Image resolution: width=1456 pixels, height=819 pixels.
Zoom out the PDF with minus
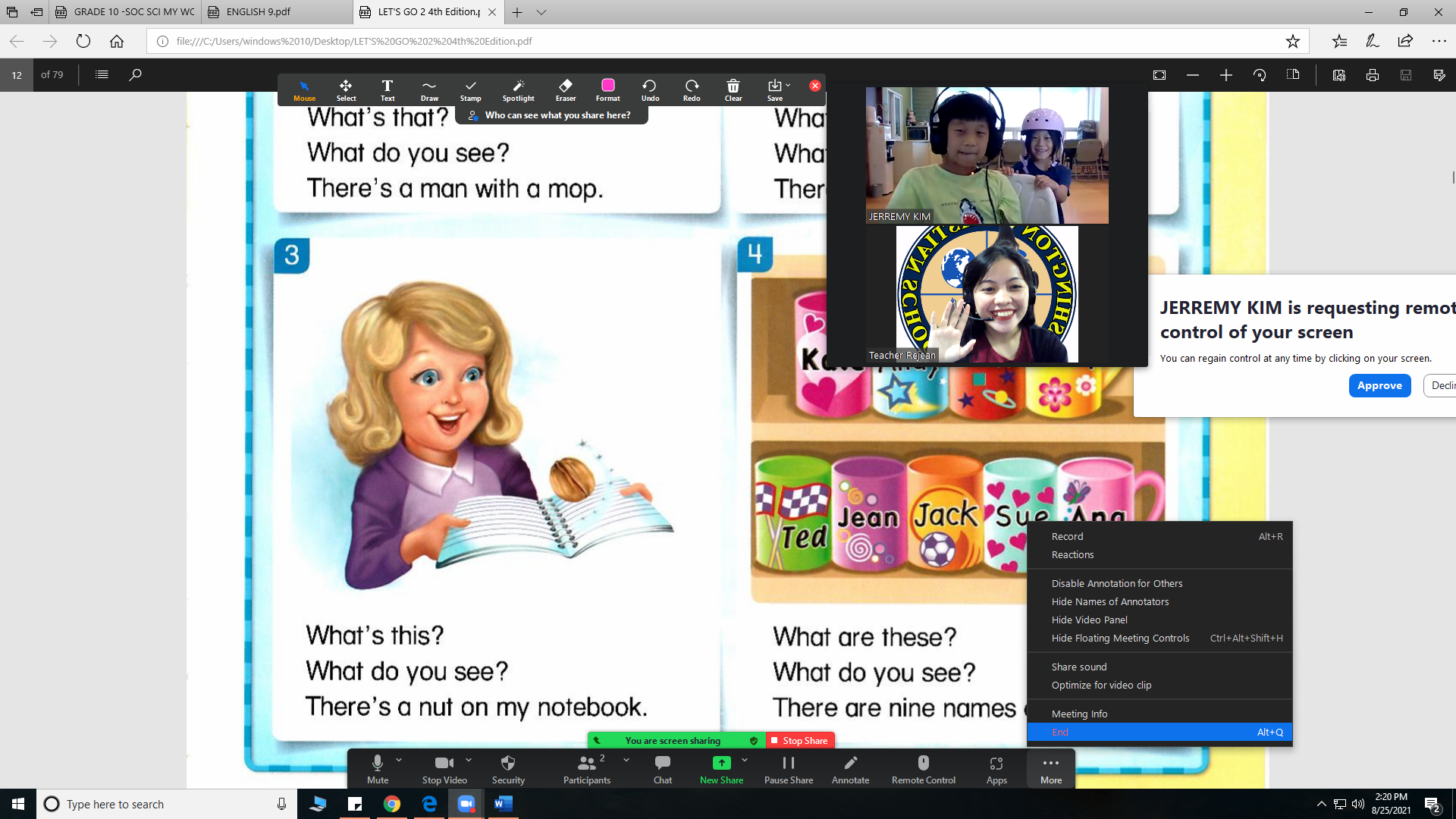pos(1193,74)
